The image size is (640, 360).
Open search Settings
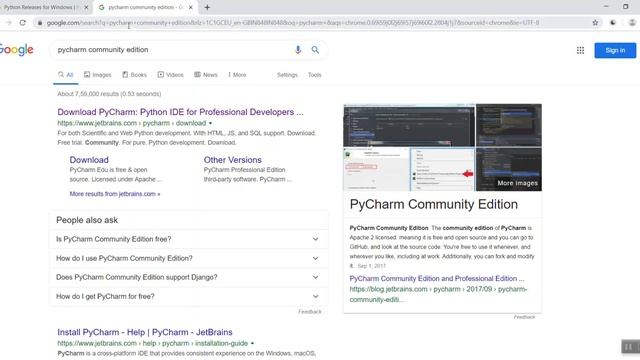click(x=287, y=75)
